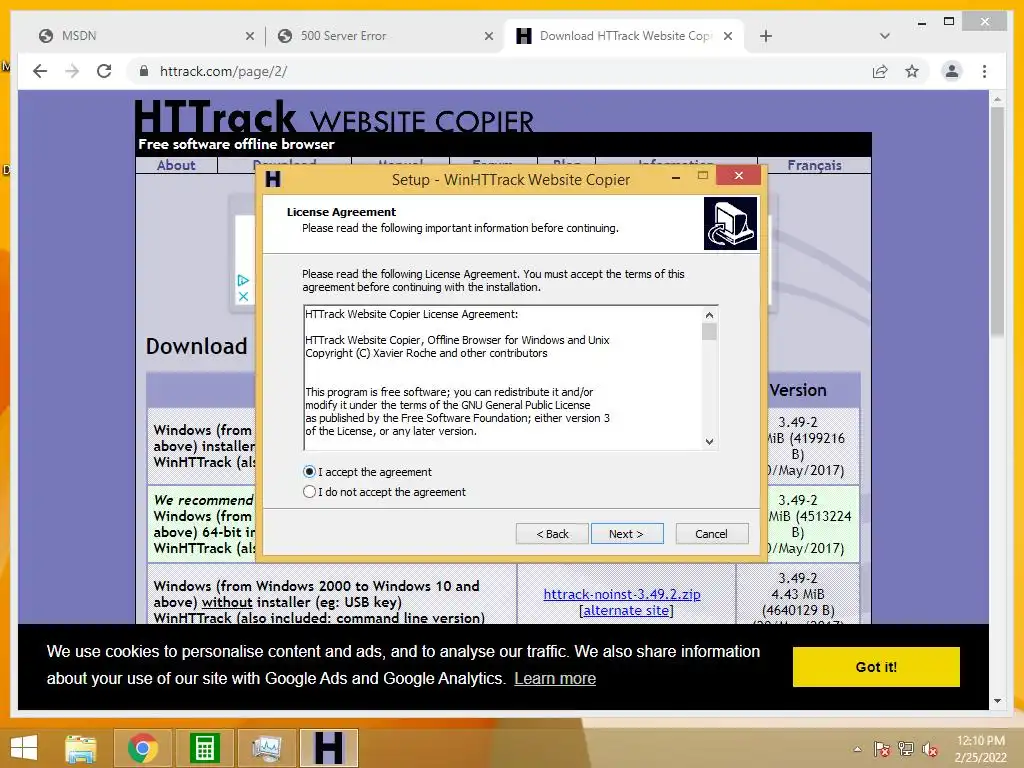Viewport: 1024px width, 768px height.
Task: Open a new browser tab
Action: [x=766, y=37]
